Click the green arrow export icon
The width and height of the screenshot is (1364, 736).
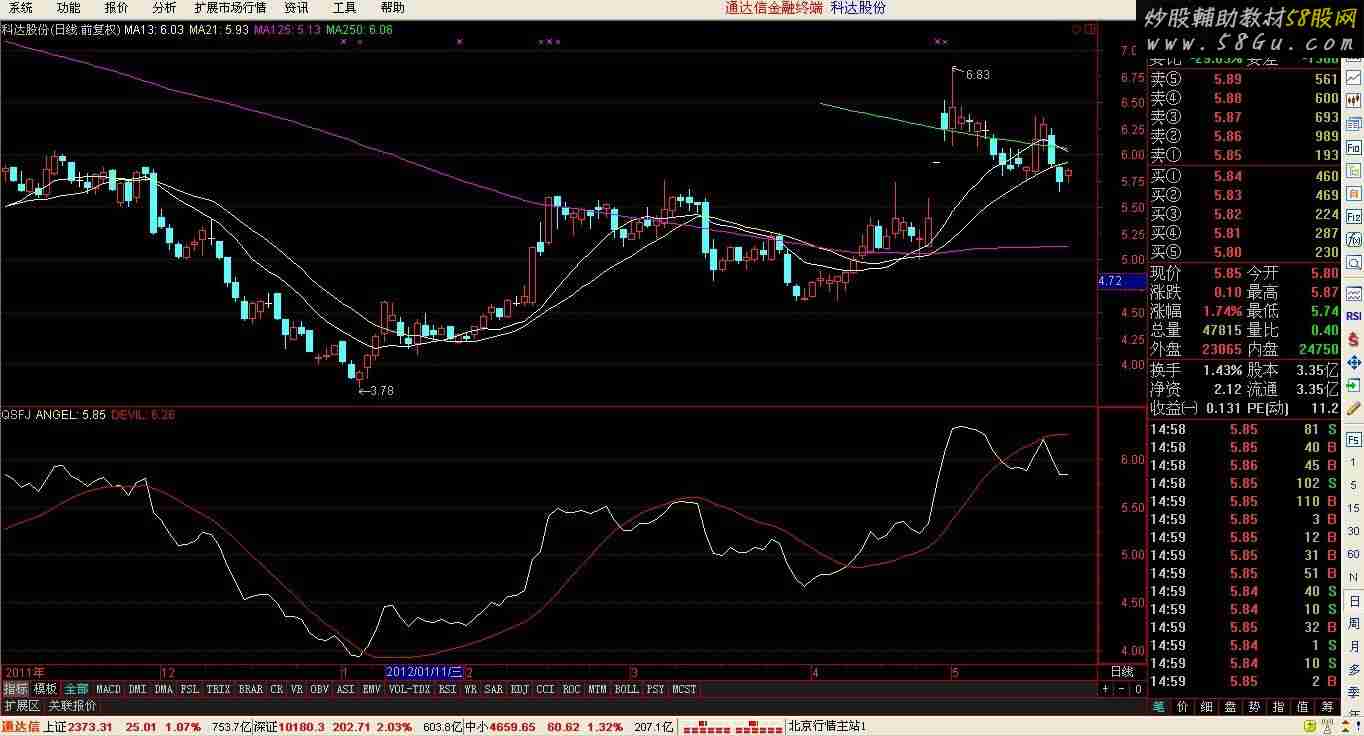pos(1354,385)
